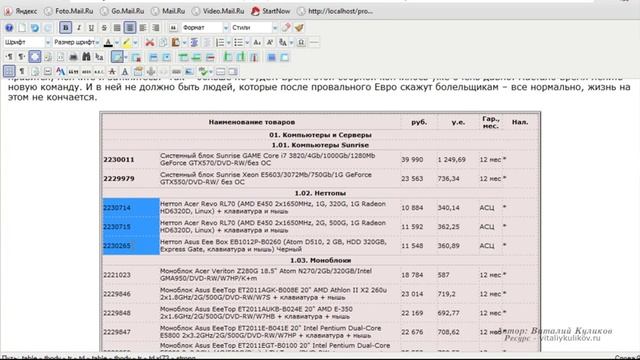Expand the highlight color picker arrow

pyautogui.click(x=136, y=42)
